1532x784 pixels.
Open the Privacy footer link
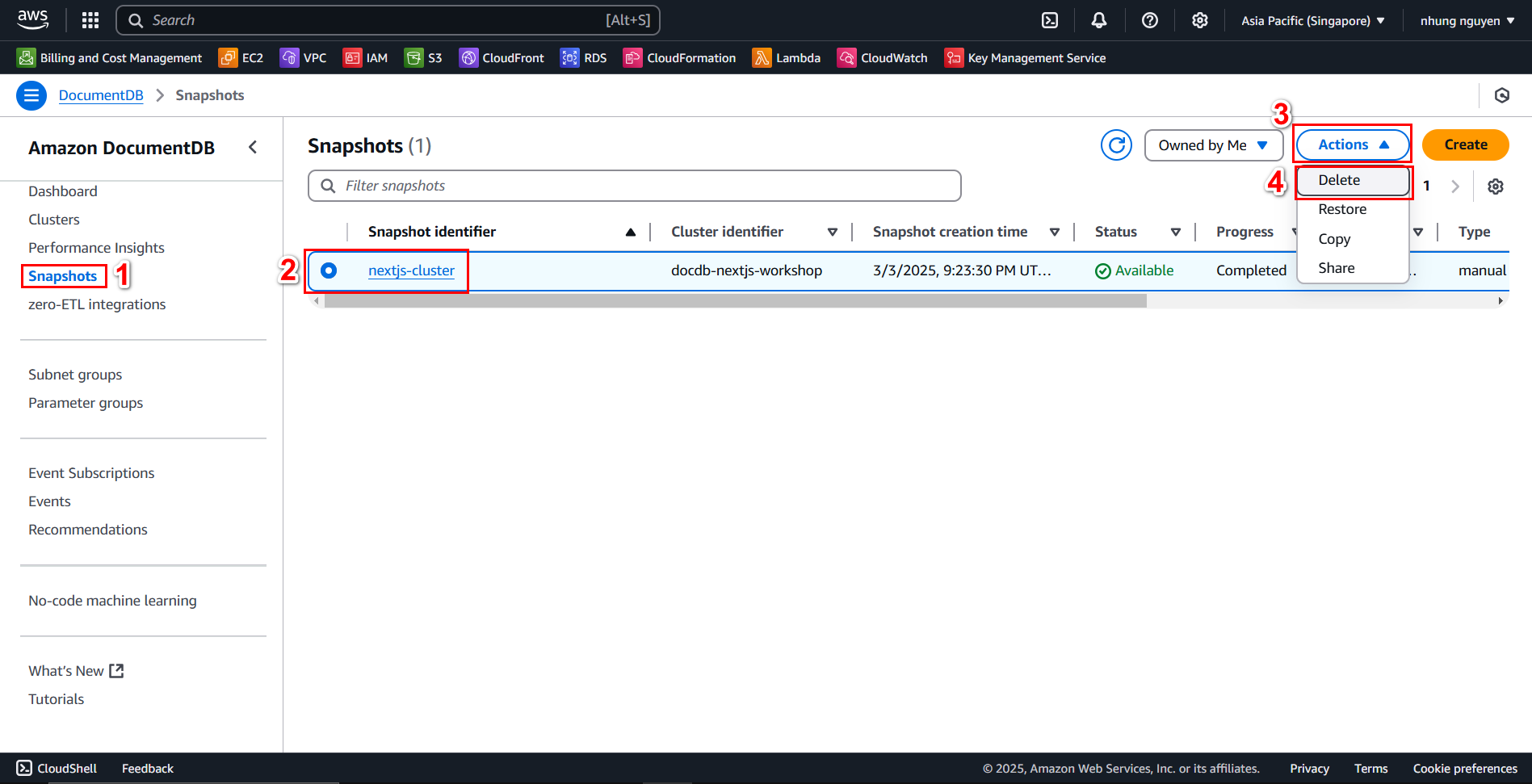click(x=1309, y=769)
